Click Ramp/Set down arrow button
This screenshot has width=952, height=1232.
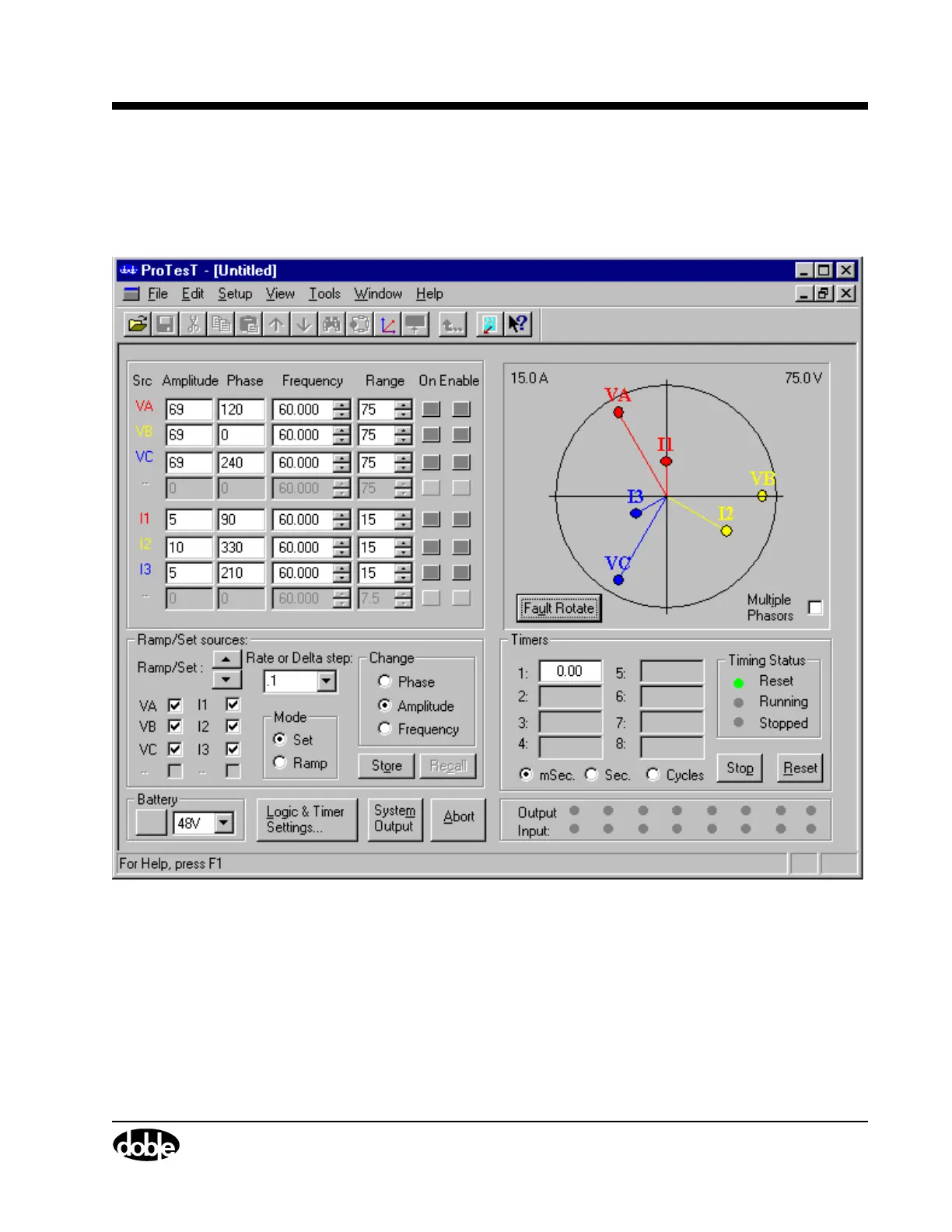[226, 681]
